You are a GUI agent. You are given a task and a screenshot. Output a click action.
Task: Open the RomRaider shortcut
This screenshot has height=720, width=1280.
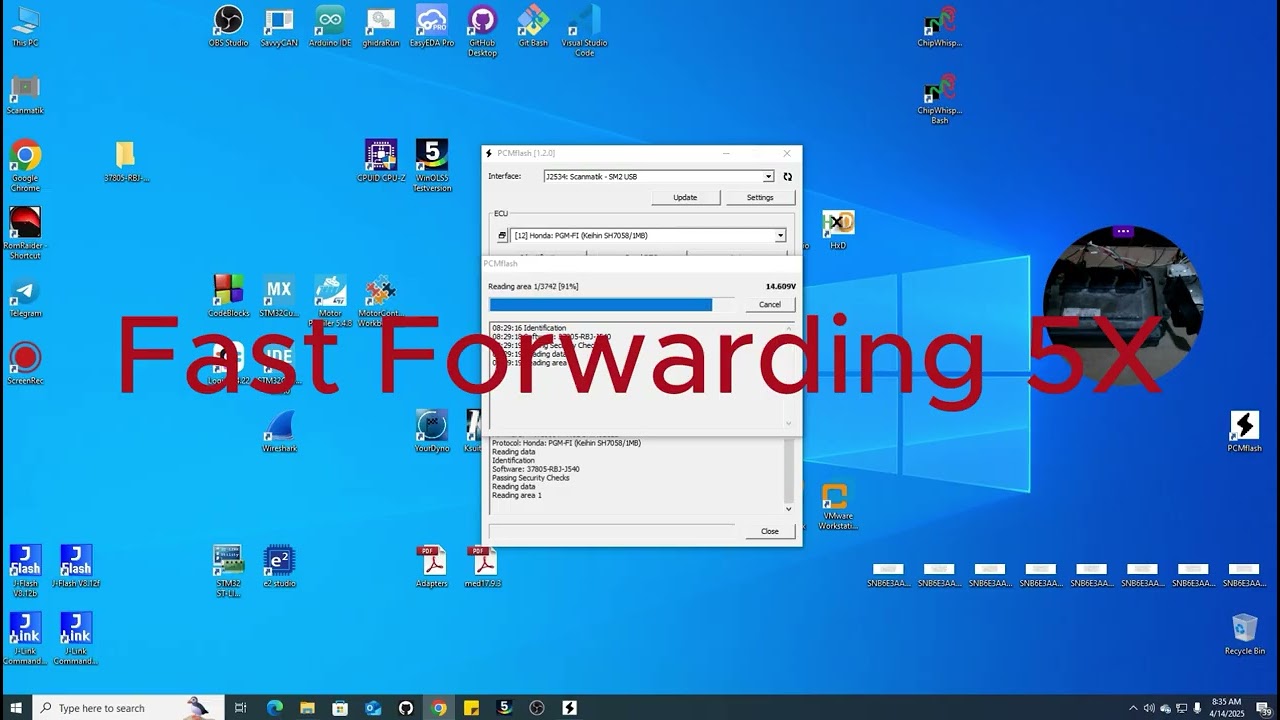click(x=25, y=232)
